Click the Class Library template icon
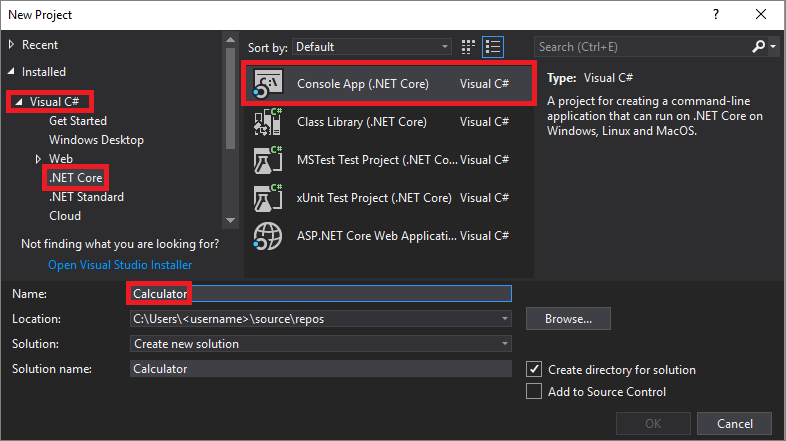The image size is (786, 441). tap(268, 122)
